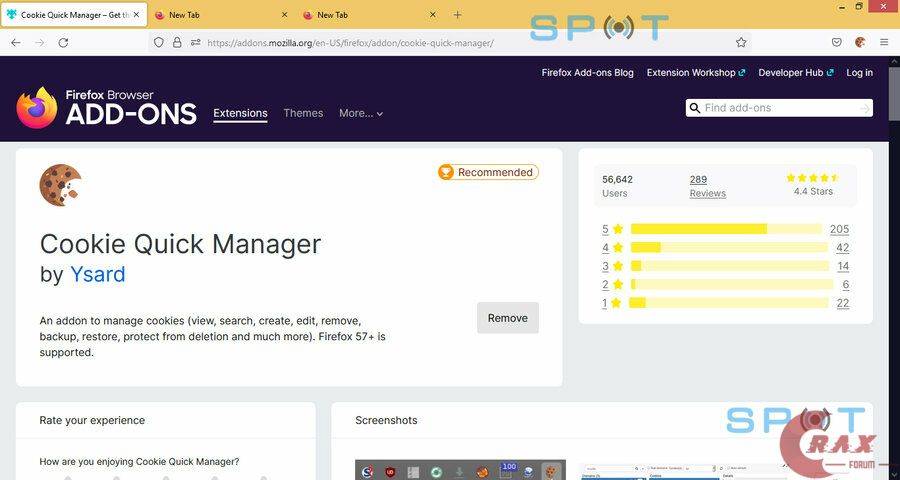
Task: Open the Extensions section
Action: click(x=240, y=113)
